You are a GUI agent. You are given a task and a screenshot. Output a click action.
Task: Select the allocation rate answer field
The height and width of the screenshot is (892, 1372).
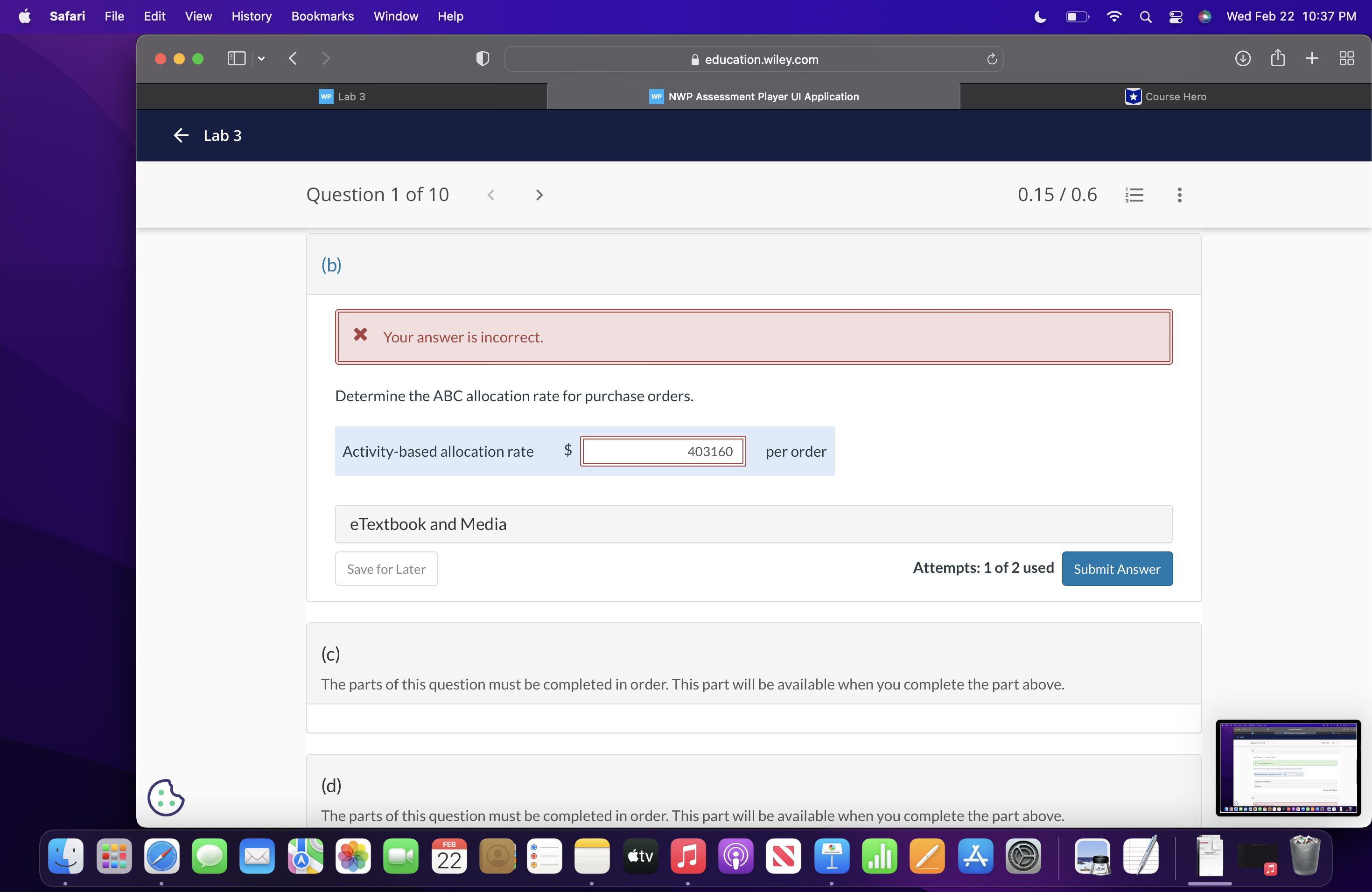click(662, 451)
